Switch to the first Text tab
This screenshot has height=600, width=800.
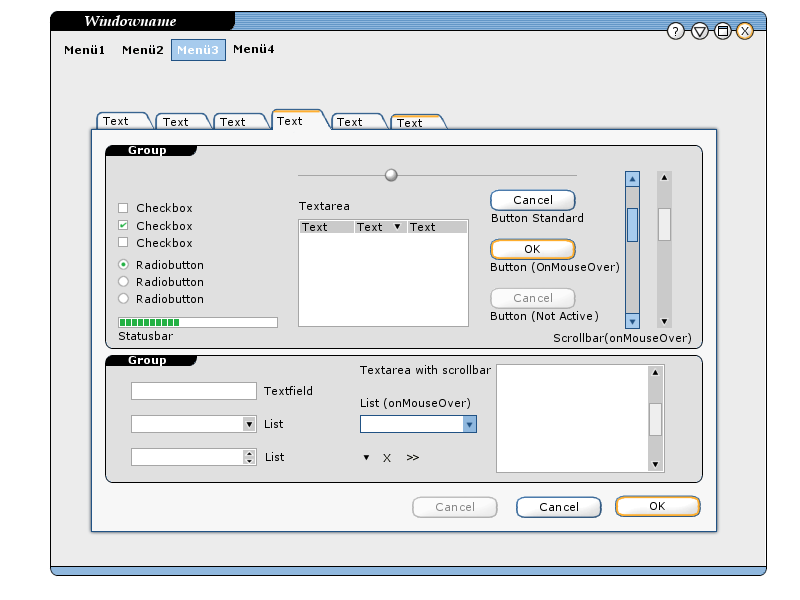point(120,121)
